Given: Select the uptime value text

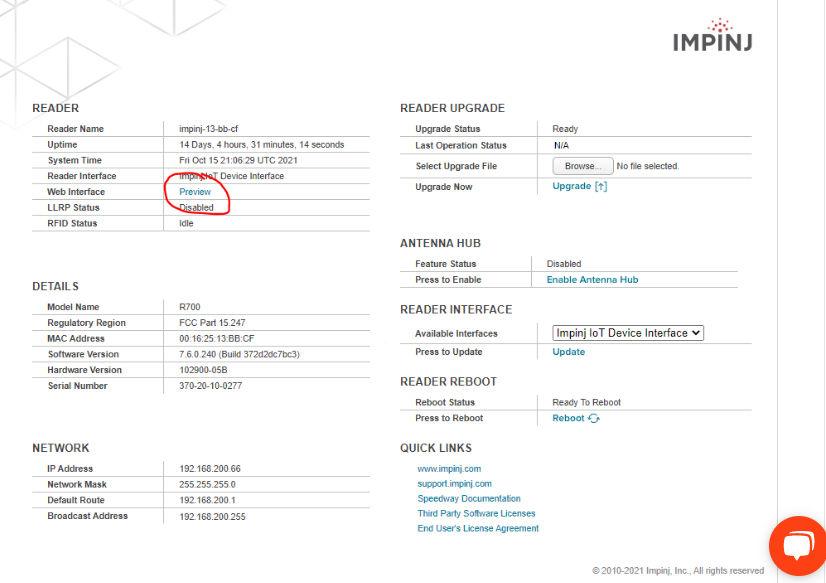Looking at the screenshot, I should pos(261,144).
